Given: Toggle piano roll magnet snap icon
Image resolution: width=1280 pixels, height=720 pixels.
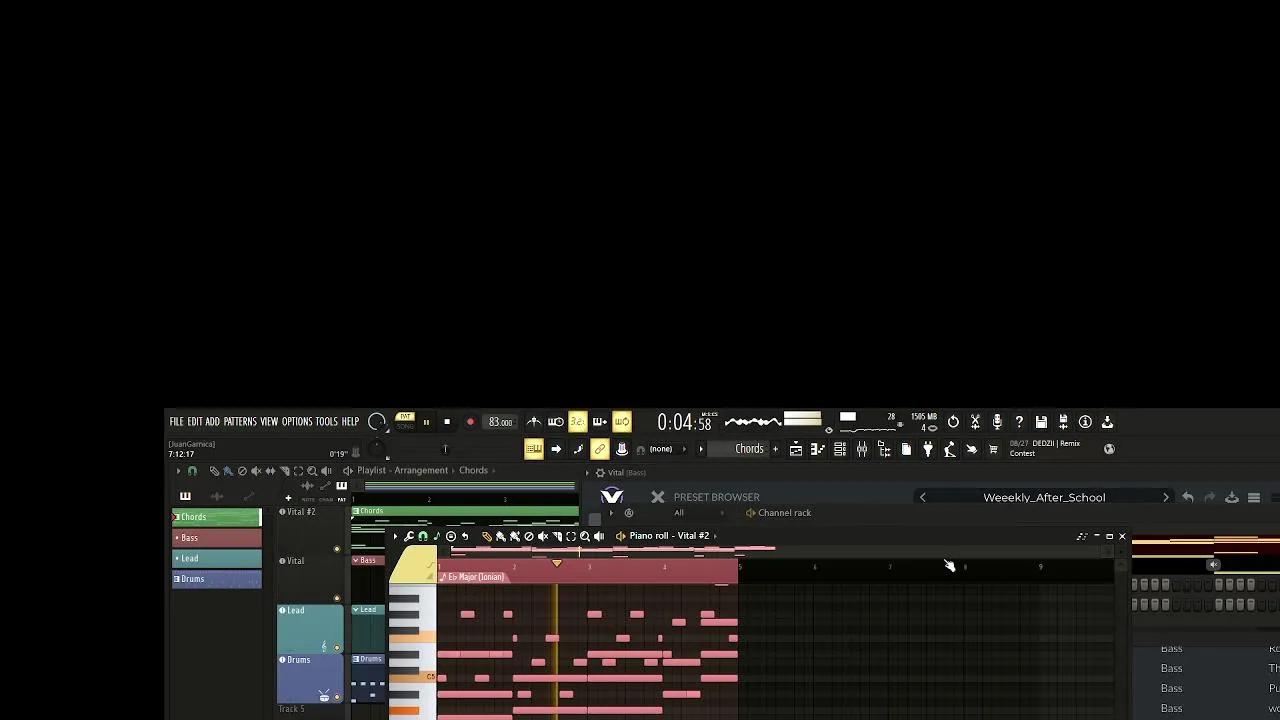Looking at the screenshot, I should coord(423,537).
